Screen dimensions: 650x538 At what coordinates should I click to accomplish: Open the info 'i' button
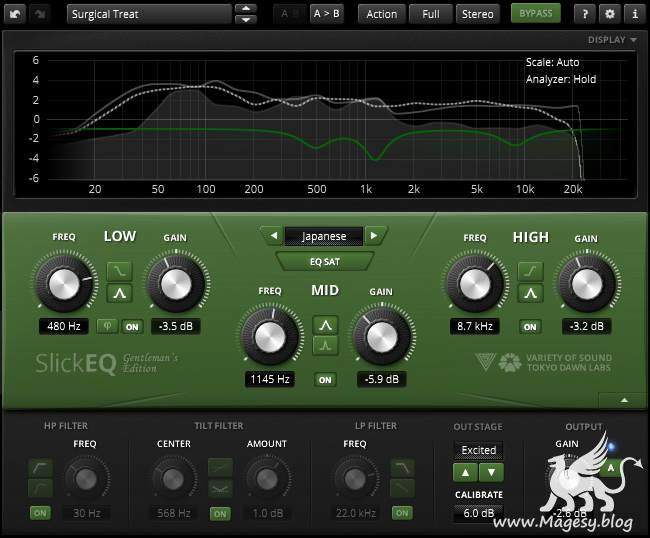(x=635, y=14)
